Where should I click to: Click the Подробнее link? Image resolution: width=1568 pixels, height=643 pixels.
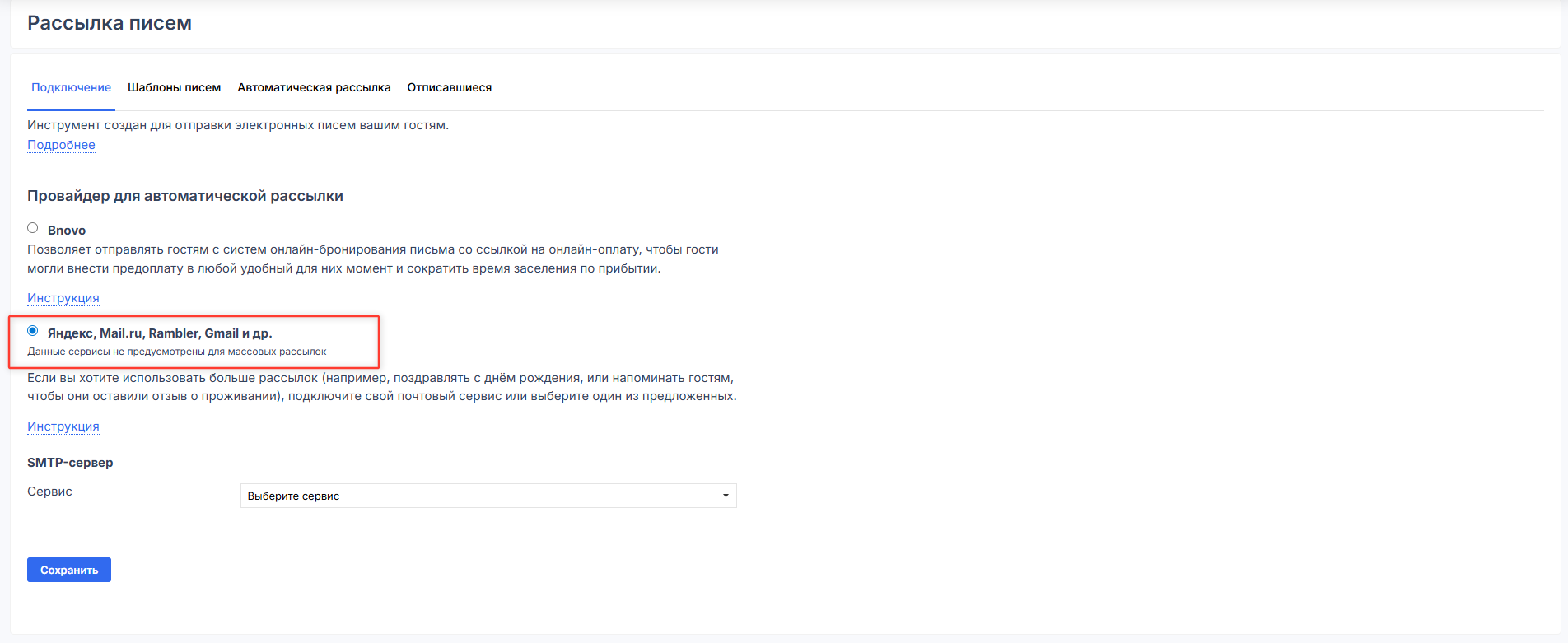[61, 145]
